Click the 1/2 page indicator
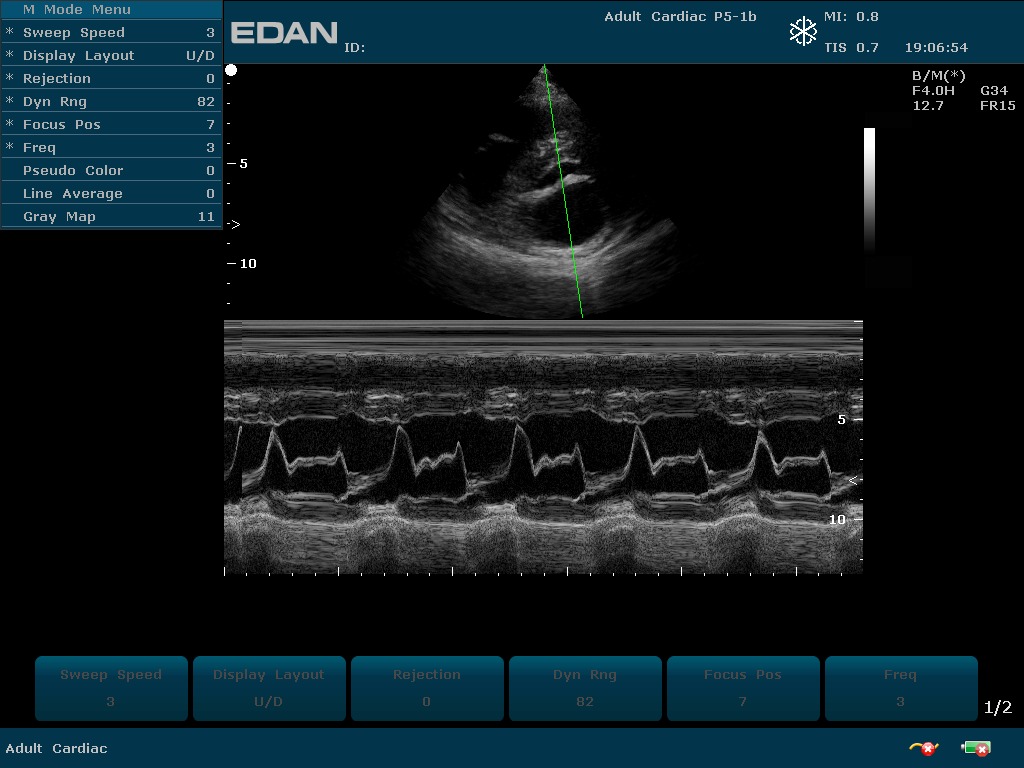 click(997, 708)
